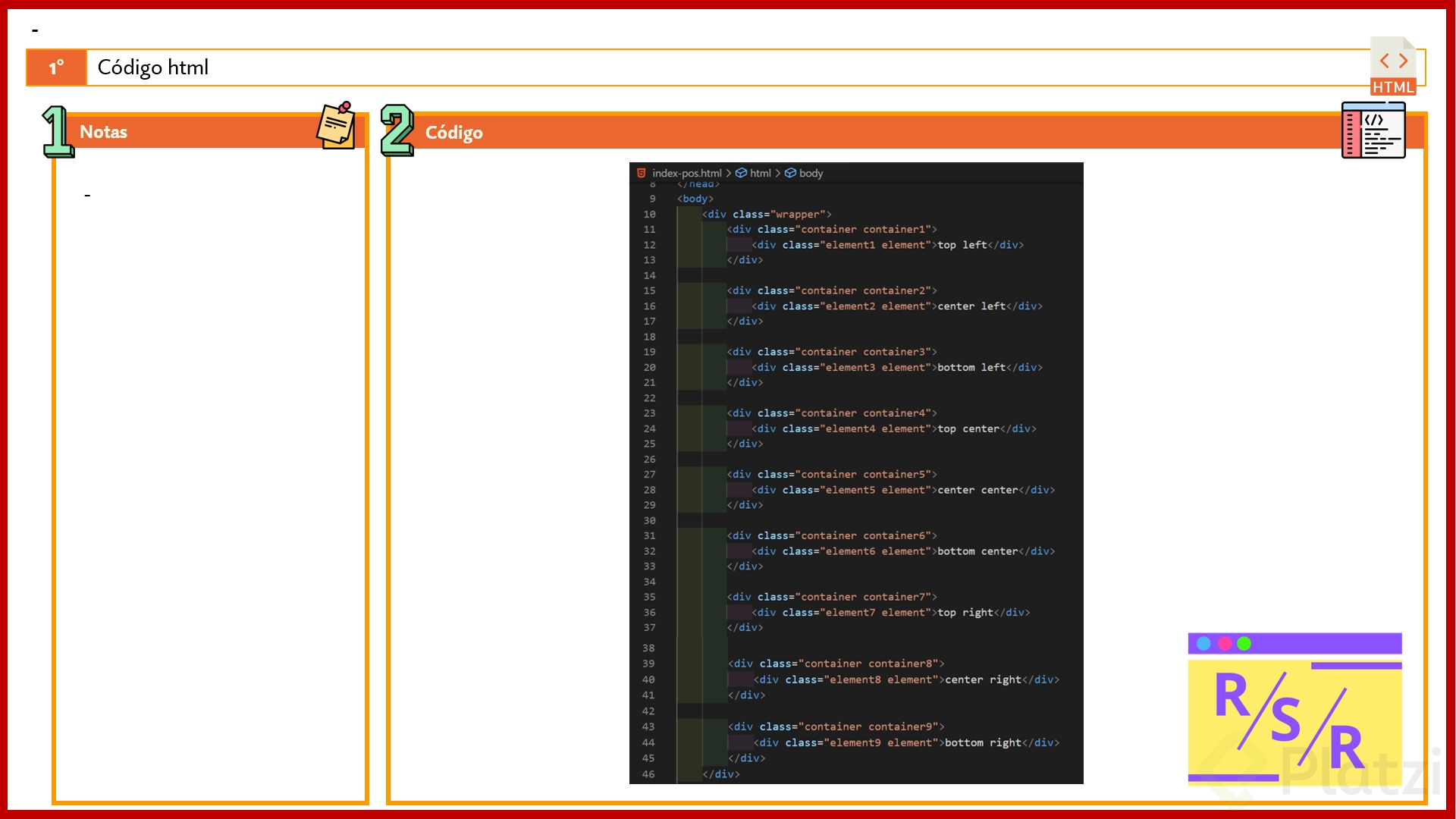Image resolution: width=1456 pixels, height=819 pixels.
Task: Click 'bottom left' text on line 20
Action: pyautogui.click(x=971, y=368)
